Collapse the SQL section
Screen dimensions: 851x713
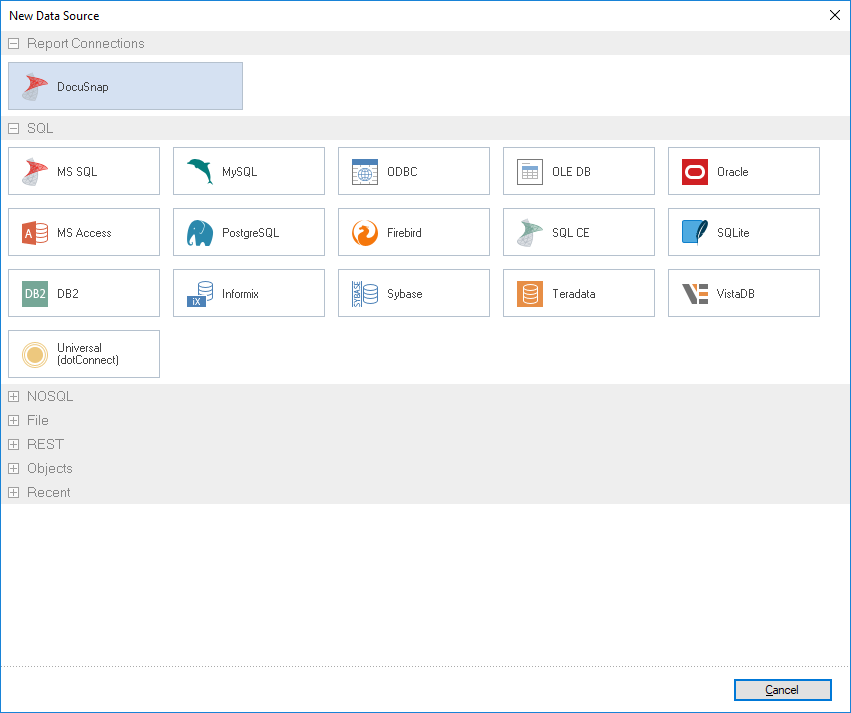(14, 129)
